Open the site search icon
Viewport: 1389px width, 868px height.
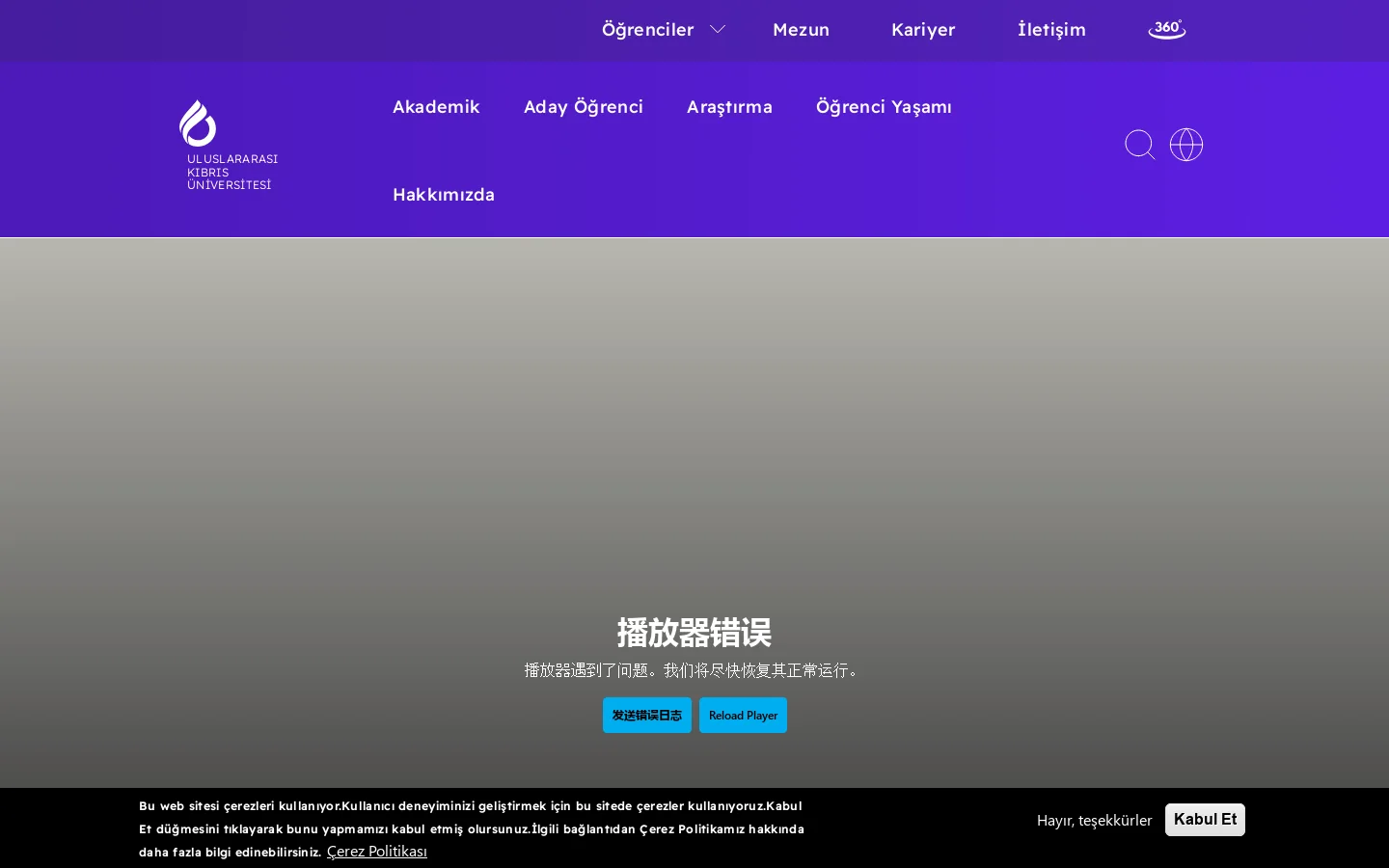(1140, 145)
